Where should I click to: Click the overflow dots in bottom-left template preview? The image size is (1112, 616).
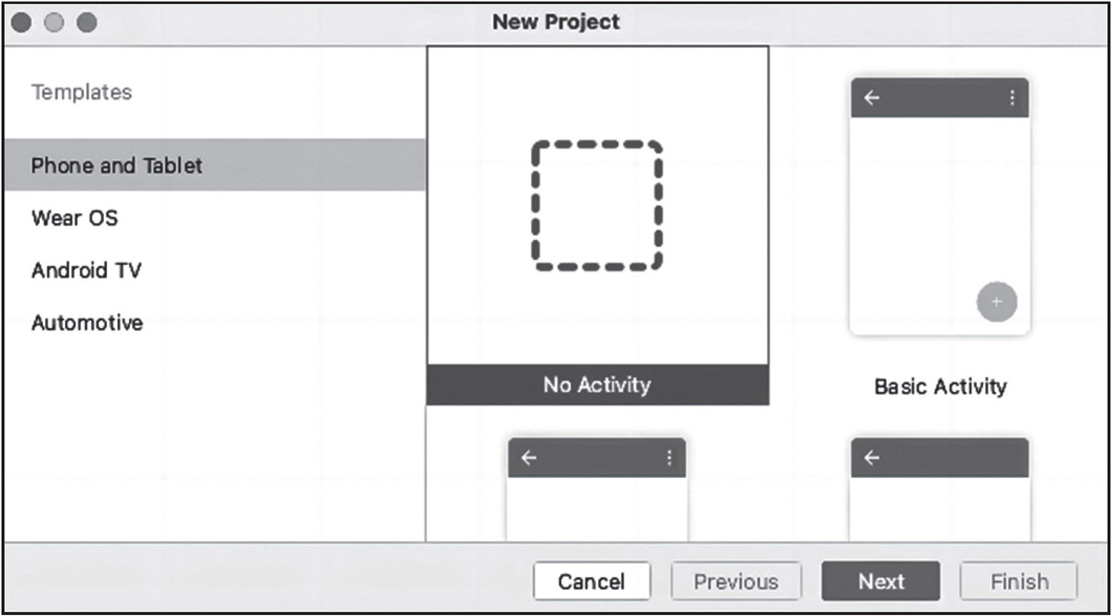[669, 458]
